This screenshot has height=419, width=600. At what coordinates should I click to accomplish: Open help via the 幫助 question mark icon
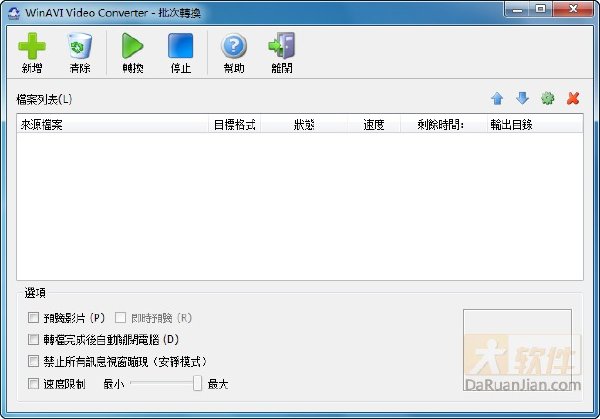pyautogui.click(x=234, y=46)
